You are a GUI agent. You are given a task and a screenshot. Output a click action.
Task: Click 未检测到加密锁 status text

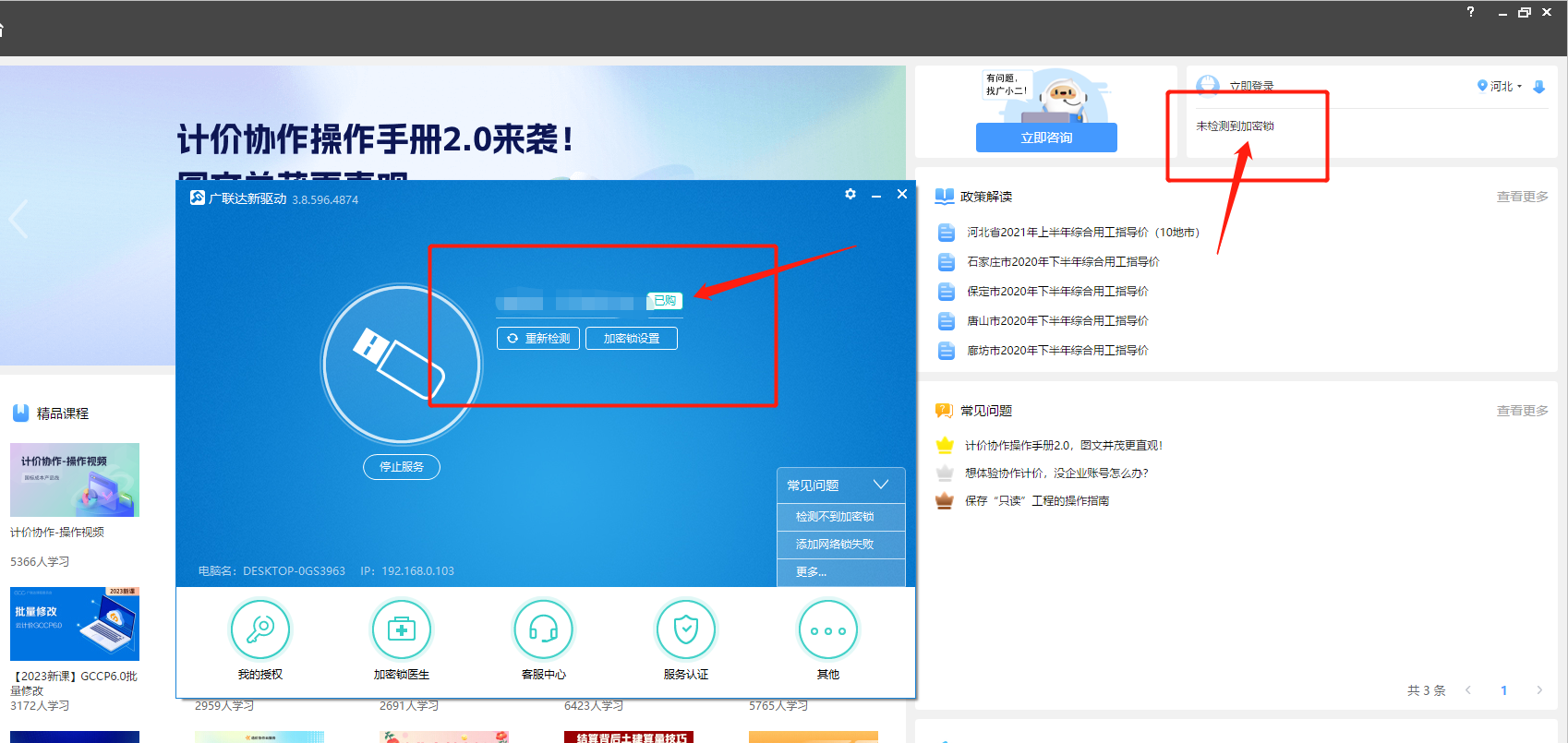(1235, 126)
